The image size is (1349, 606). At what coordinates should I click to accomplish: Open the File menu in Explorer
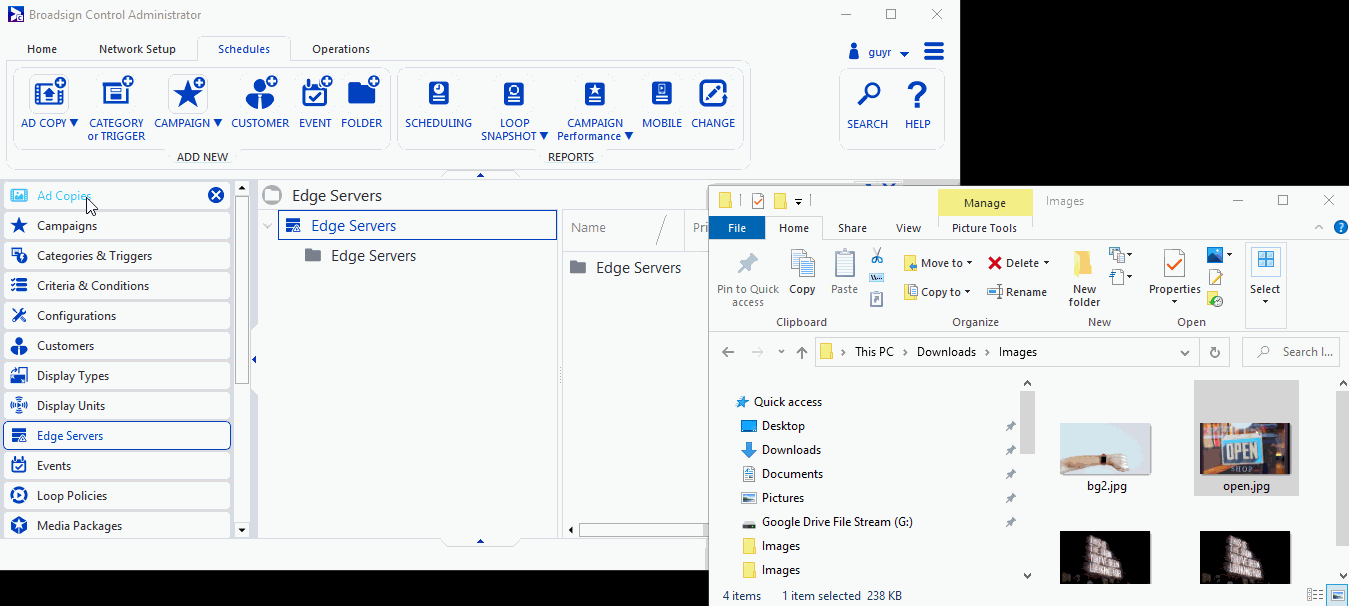point(737,228)
